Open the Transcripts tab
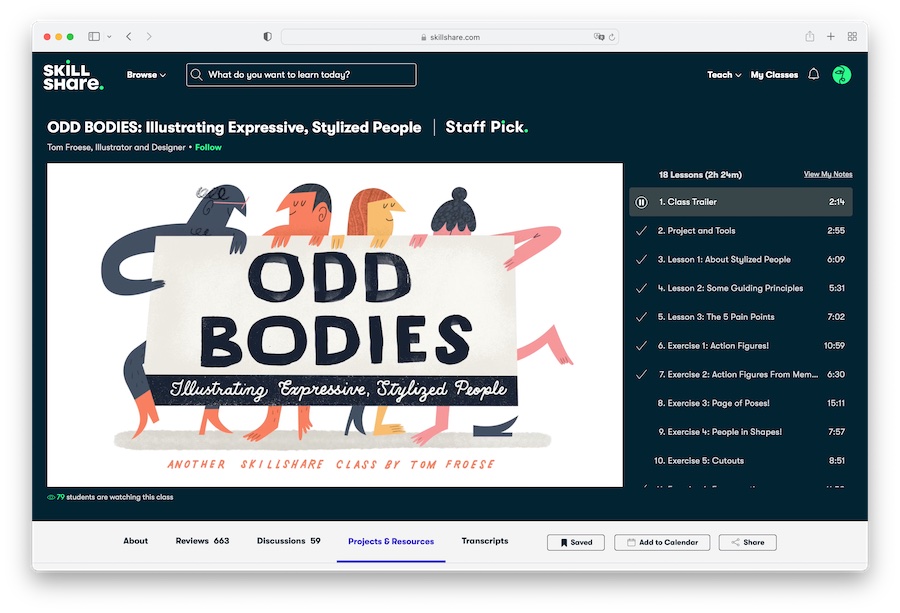This screenshot has height=613, width=900. click(x=485, y=541)
